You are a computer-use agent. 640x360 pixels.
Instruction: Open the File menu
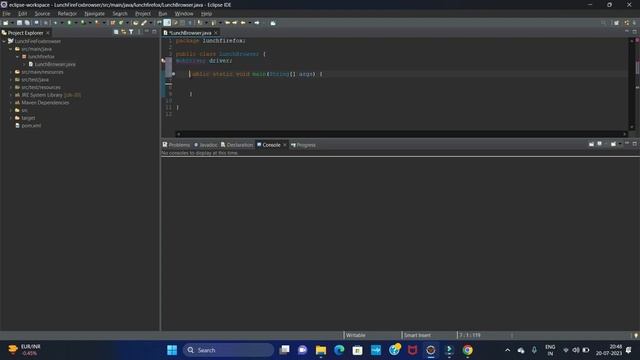tap(7, 13)
